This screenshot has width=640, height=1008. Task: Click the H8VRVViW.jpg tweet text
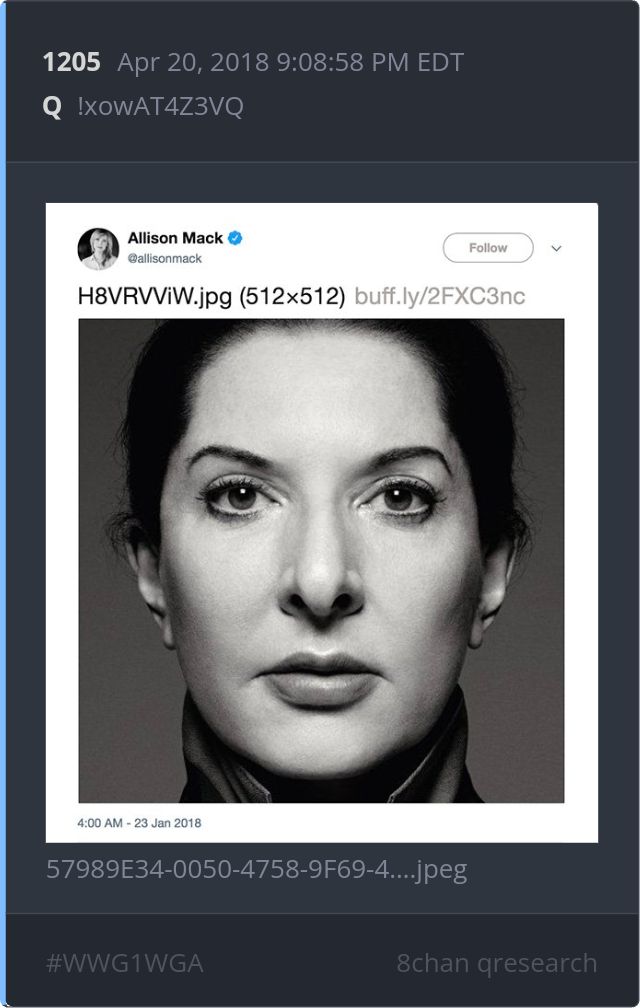155,296
